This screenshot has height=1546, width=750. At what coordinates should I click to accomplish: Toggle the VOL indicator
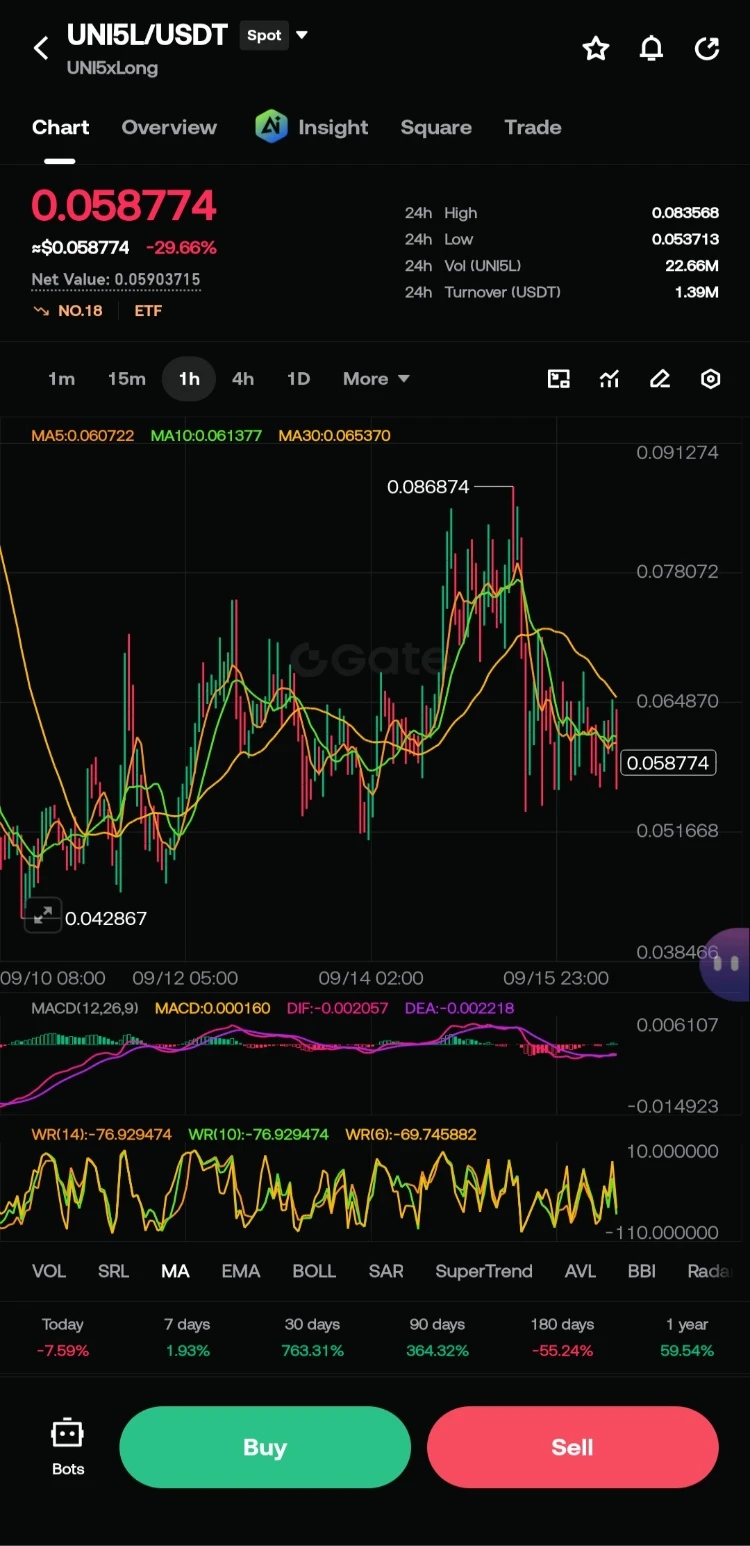pyautogui.click(x=48, y=1271)
